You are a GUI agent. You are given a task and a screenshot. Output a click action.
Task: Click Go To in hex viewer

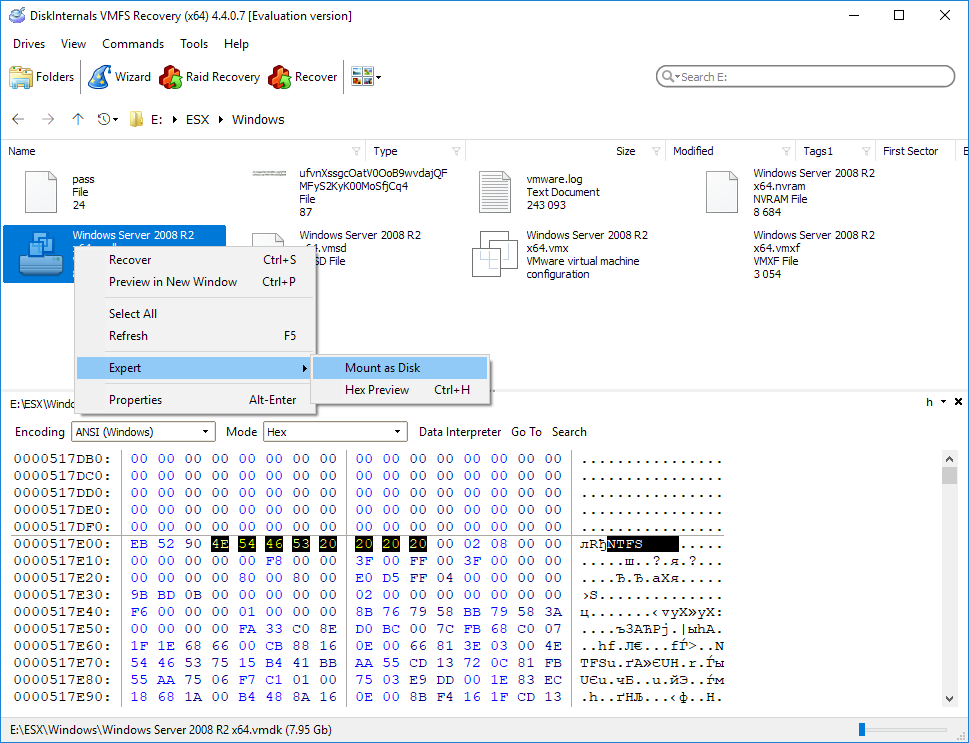pyautogui.click(x=526, y=431)
